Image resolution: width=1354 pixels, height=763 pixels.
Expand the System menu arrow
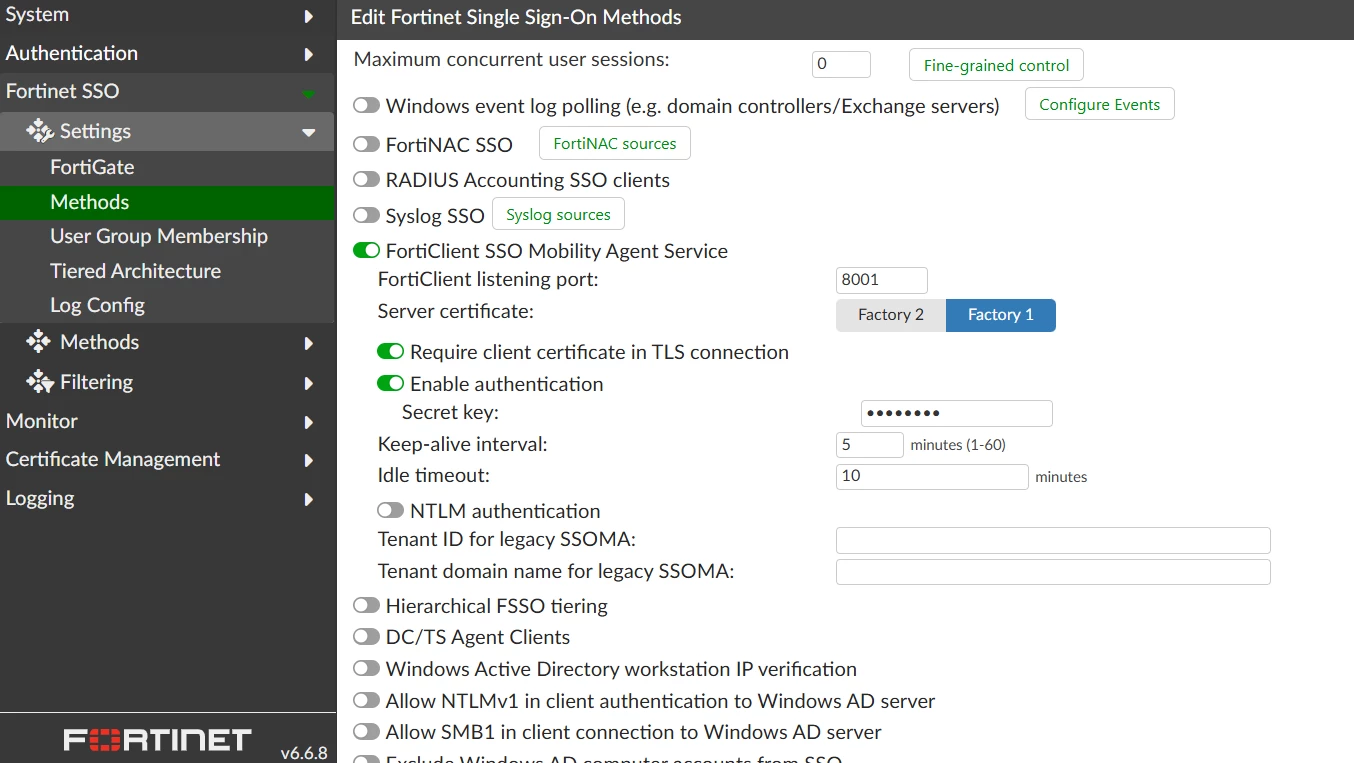[309, 16]
